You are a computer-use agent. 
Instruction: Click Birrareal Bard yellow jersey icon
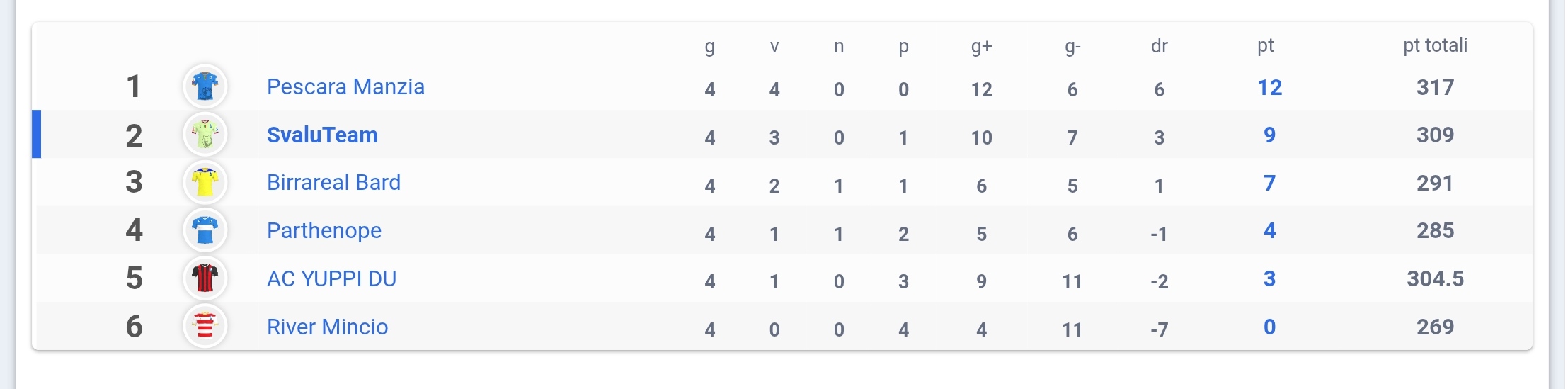coord(205,183)
